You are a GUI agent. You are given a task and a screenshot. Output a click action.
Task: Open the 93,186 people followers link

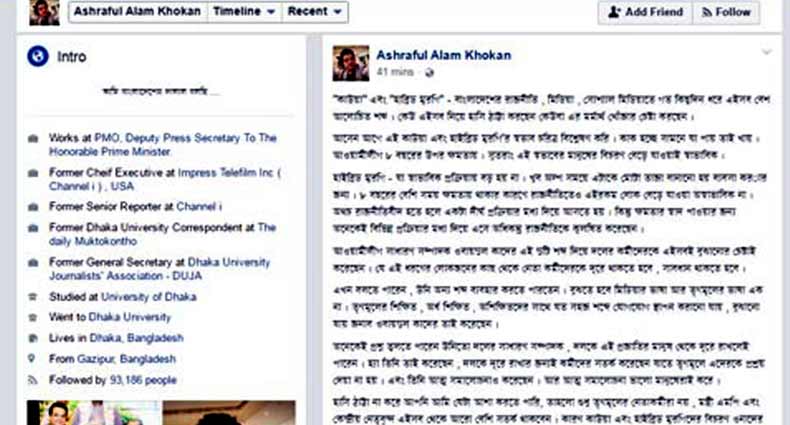pyautogui.click(x=143, y=380)
